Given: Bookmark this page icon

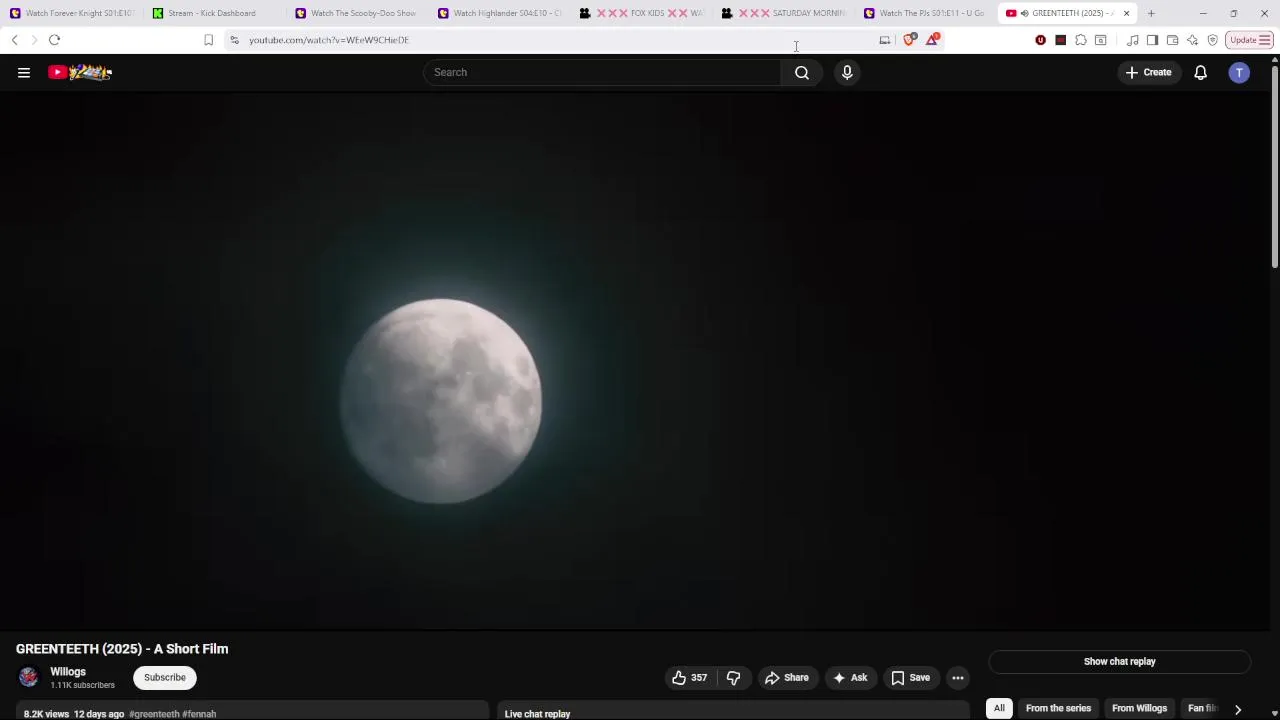Looking at the screenshot, I should [208, 40].
